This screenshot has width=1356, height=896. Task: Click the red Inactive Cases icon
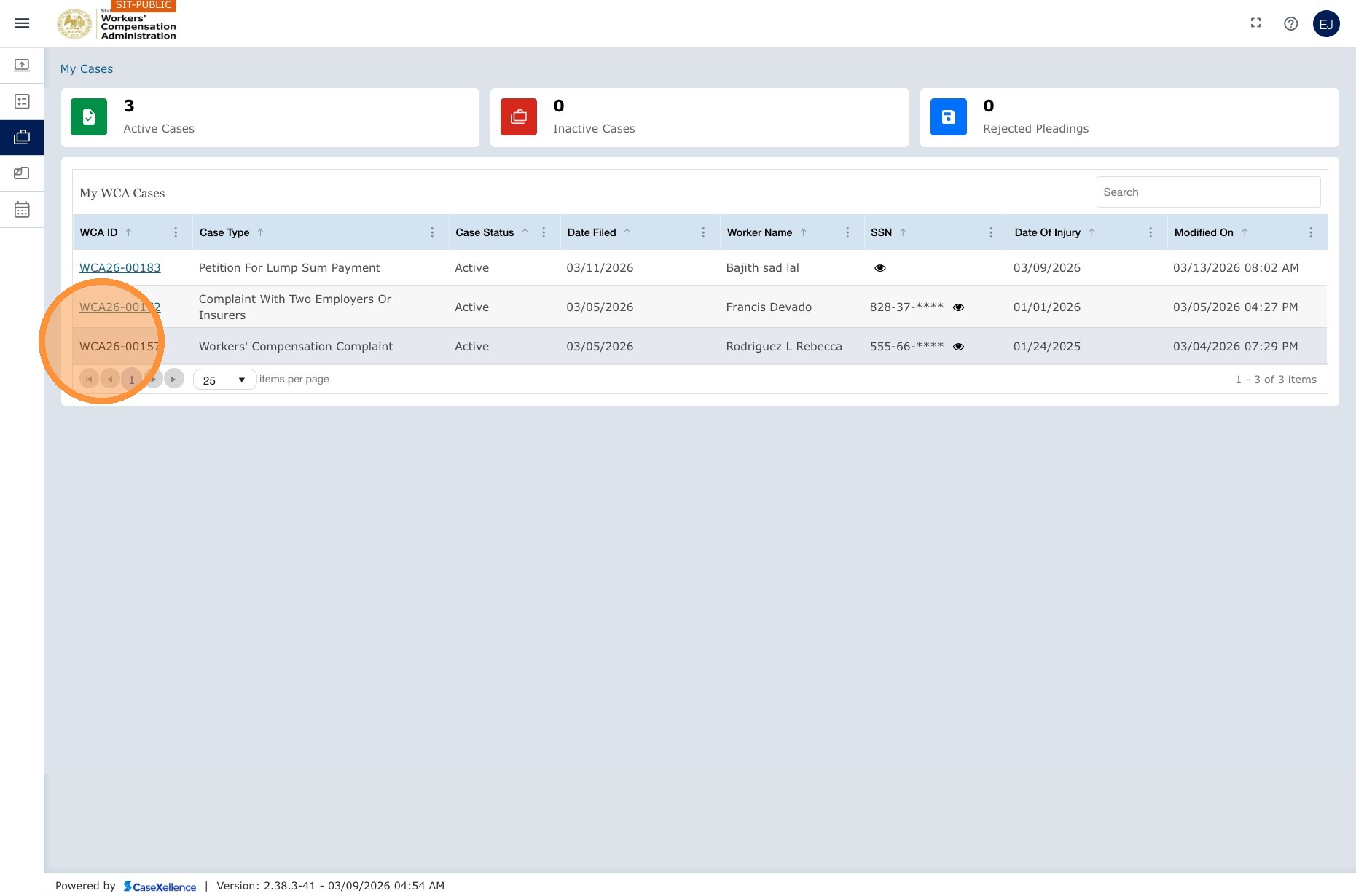pos(519,117)
